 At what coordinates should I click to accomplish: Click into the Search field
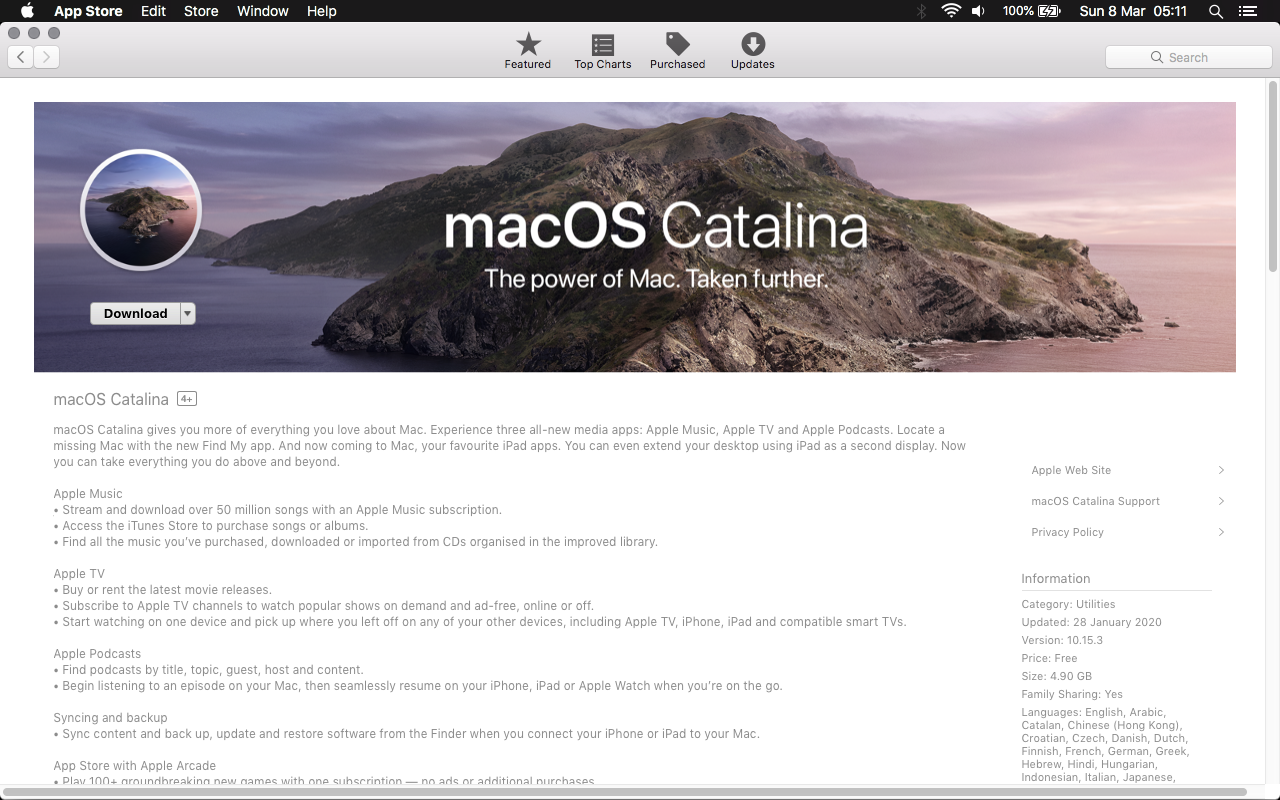1188,57
